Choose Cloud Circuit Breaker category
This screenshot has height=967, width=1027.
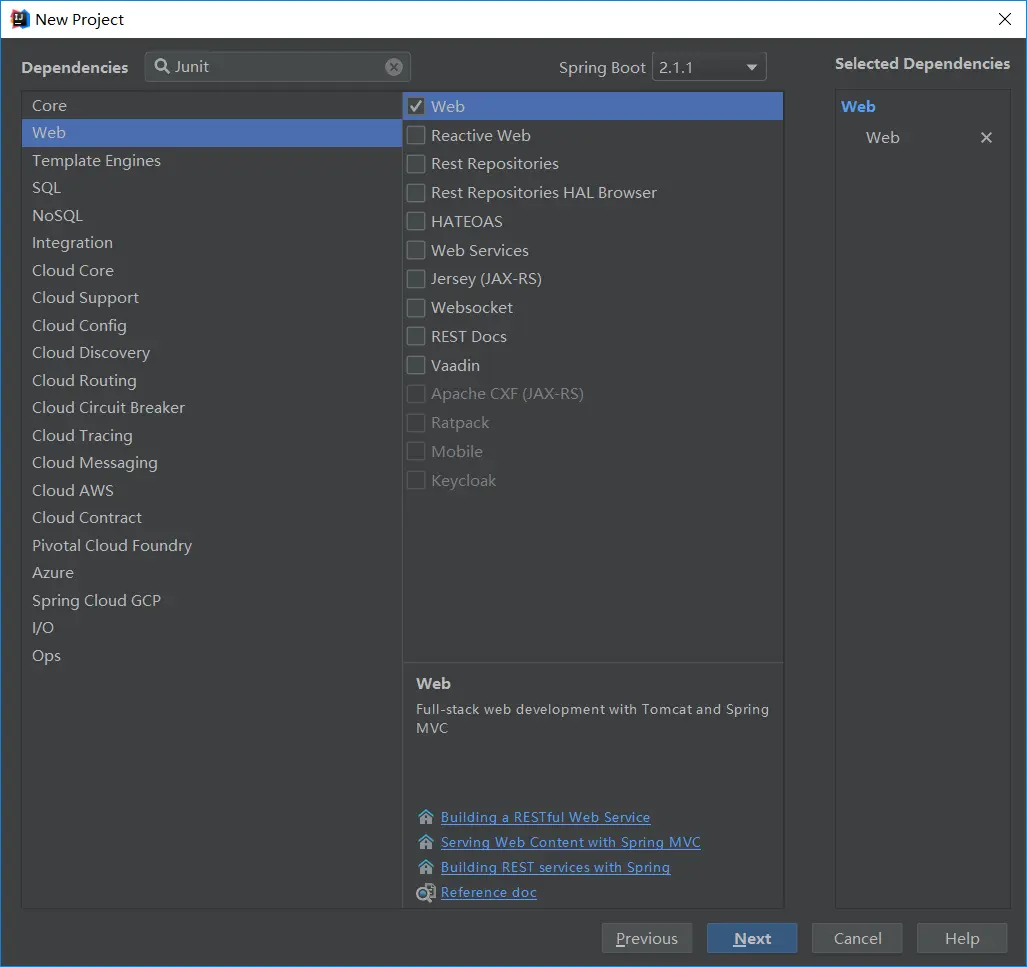point(212,408)
